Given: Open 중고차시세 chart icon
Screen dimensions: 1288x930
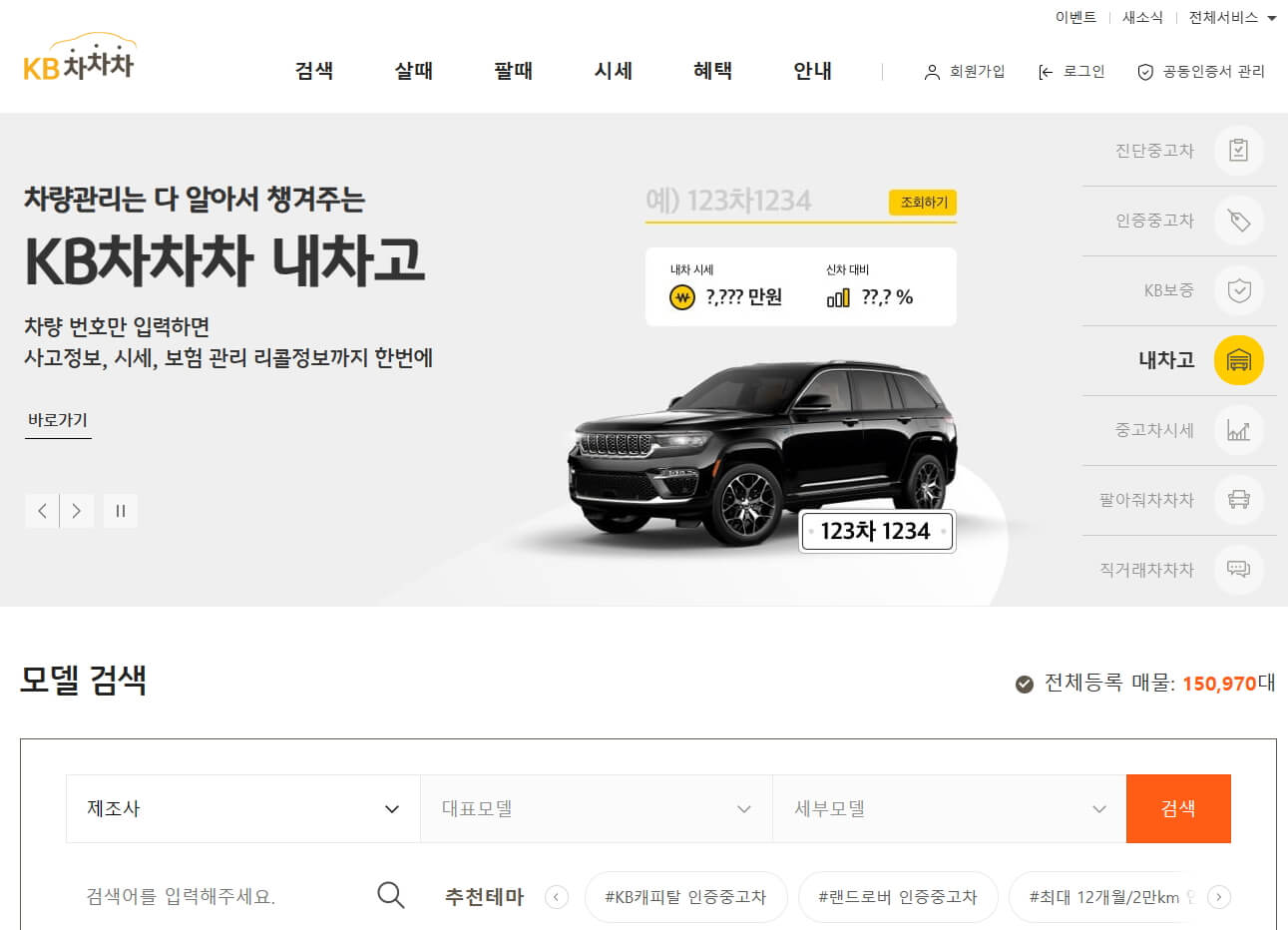Looking at the screenshot, I should click(x=1238, y=430).
